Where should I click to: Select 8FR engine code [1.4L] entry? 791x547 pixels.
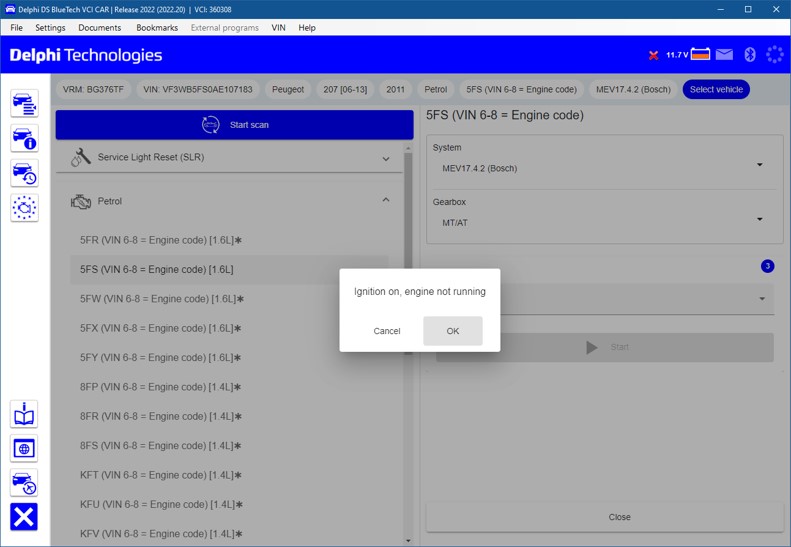tap(230, 416)
